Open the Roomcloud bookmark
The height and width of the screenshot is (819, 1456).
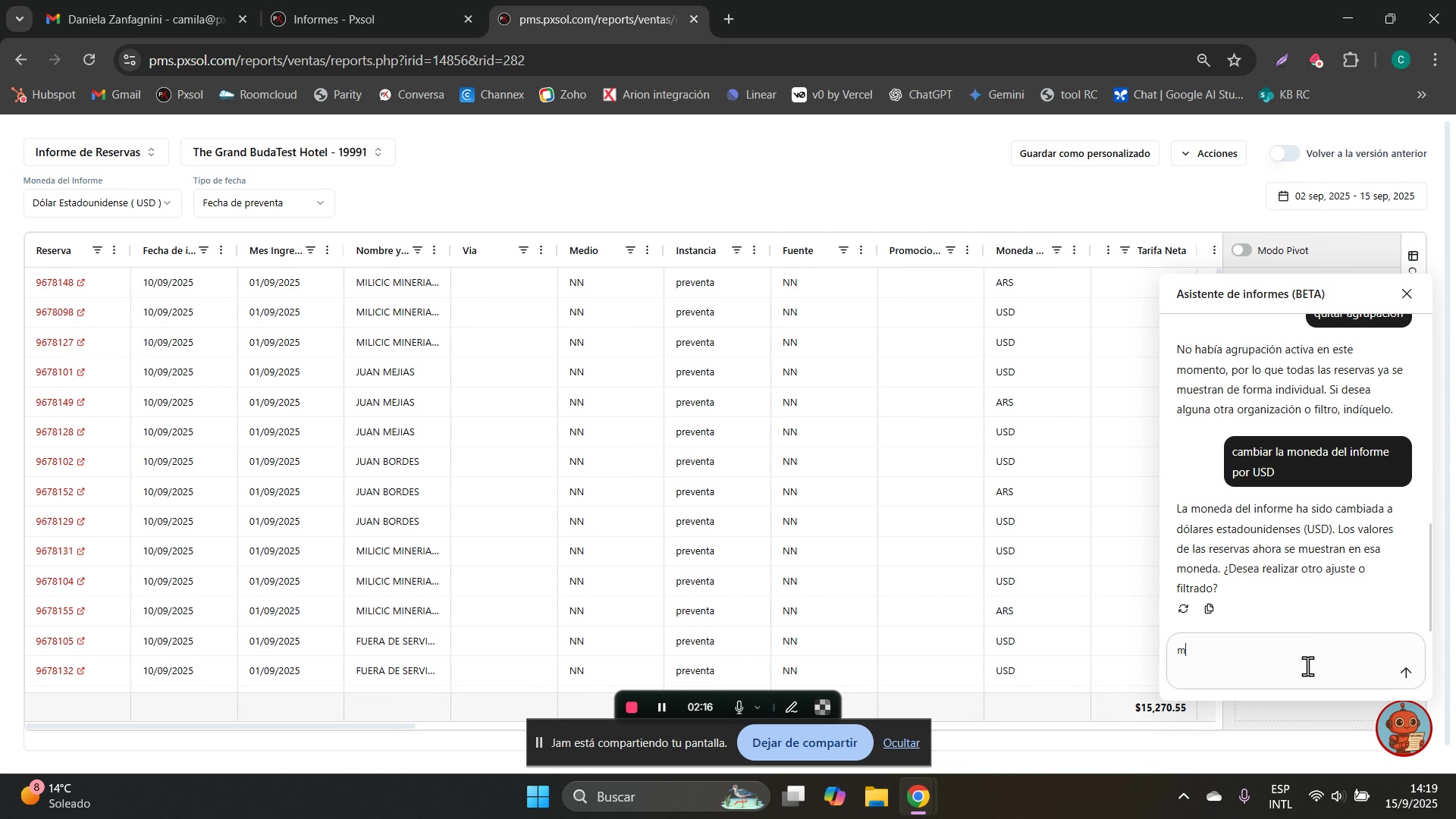click(258, 95)
